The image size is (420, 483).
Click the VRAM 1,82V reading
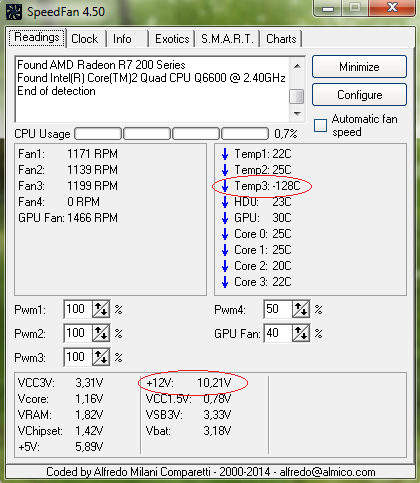click(x=60, y=415)
